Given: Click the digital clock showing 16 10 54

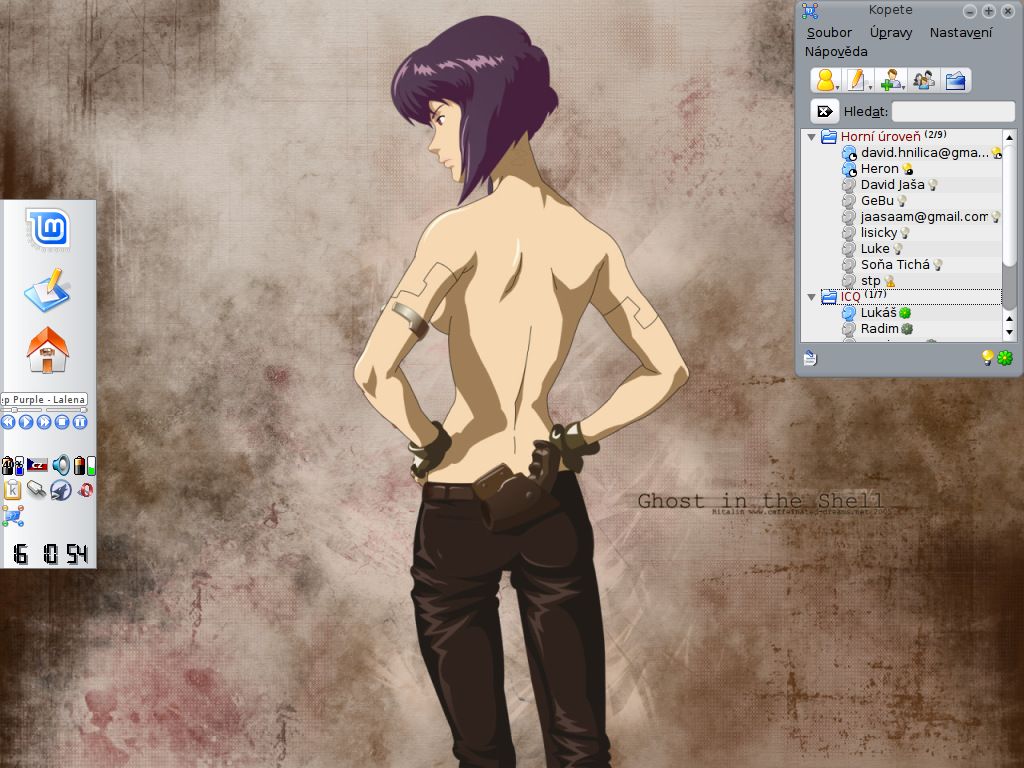Looking at the screenshot, I should coord(50,554).
